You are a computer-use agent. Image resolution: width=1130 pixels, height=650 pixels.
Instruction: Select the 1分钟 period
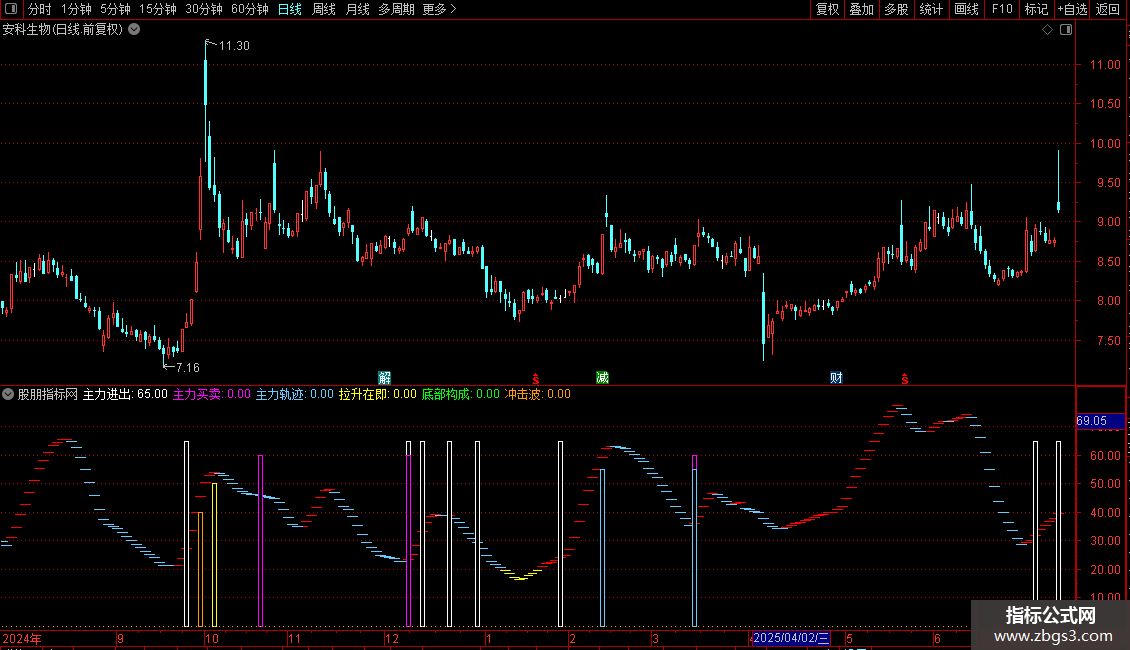pos(76,9)
